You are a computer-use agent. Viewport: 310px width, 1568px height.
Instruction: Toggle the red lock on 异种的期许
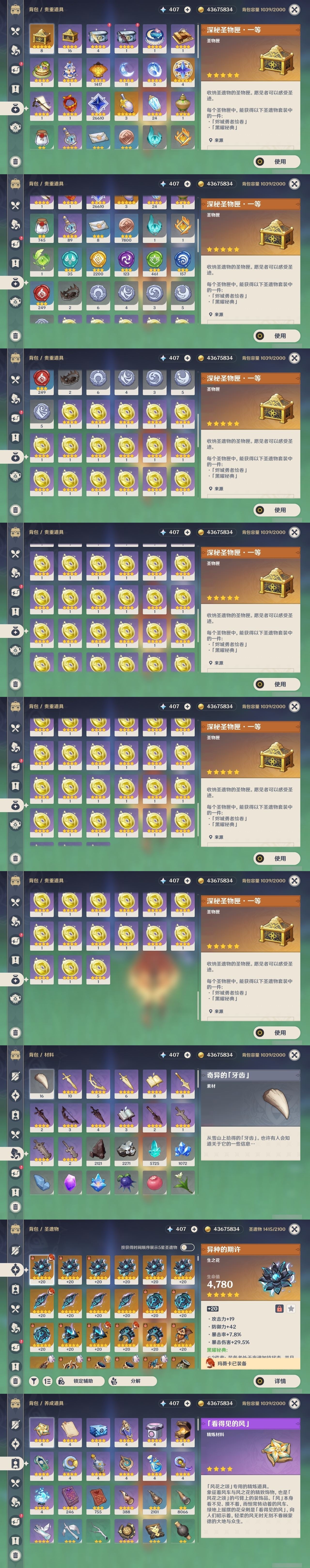coord(279,1309)
